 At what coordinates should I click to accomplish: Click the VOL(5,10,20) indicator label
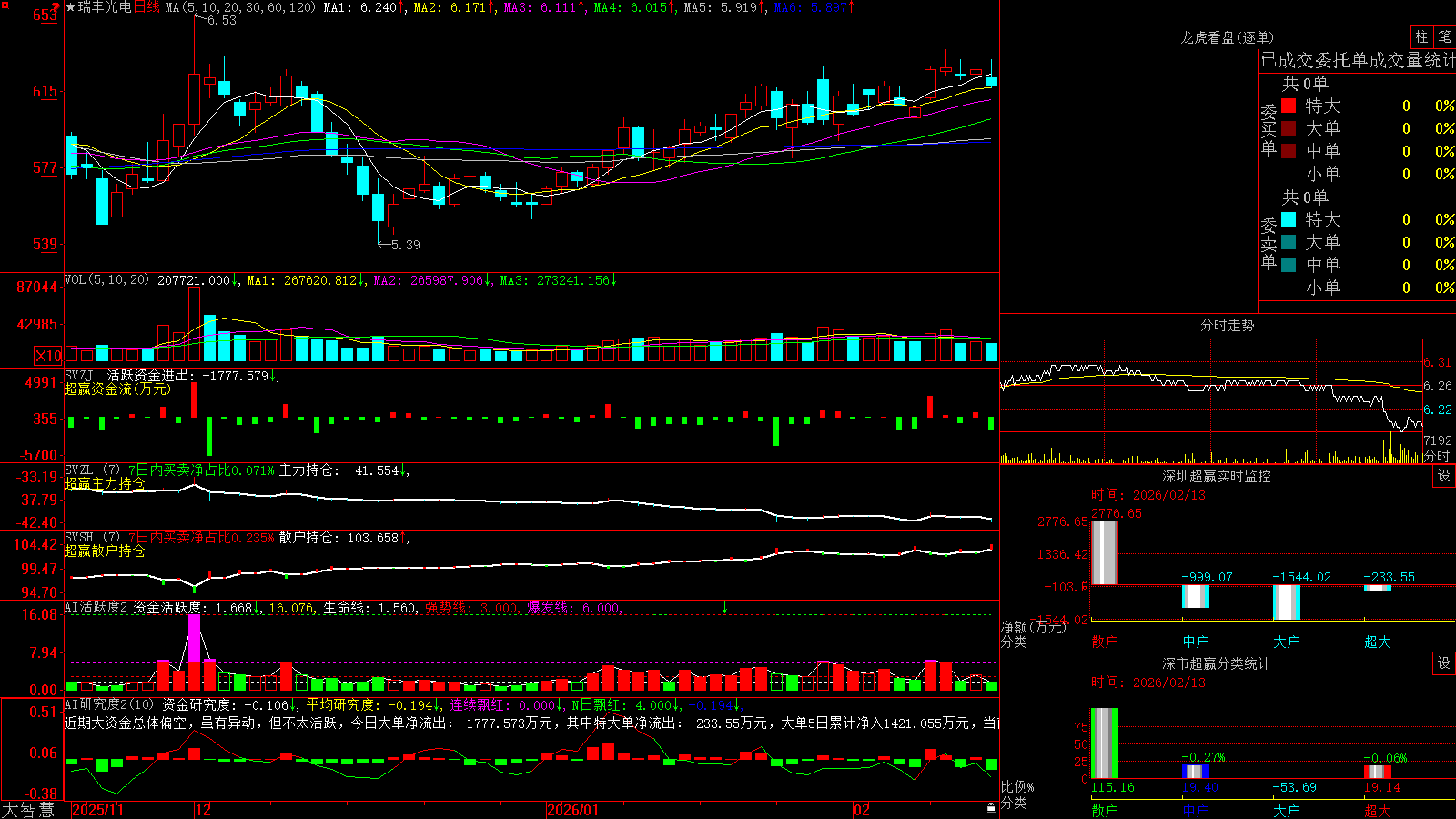[106, 279]
